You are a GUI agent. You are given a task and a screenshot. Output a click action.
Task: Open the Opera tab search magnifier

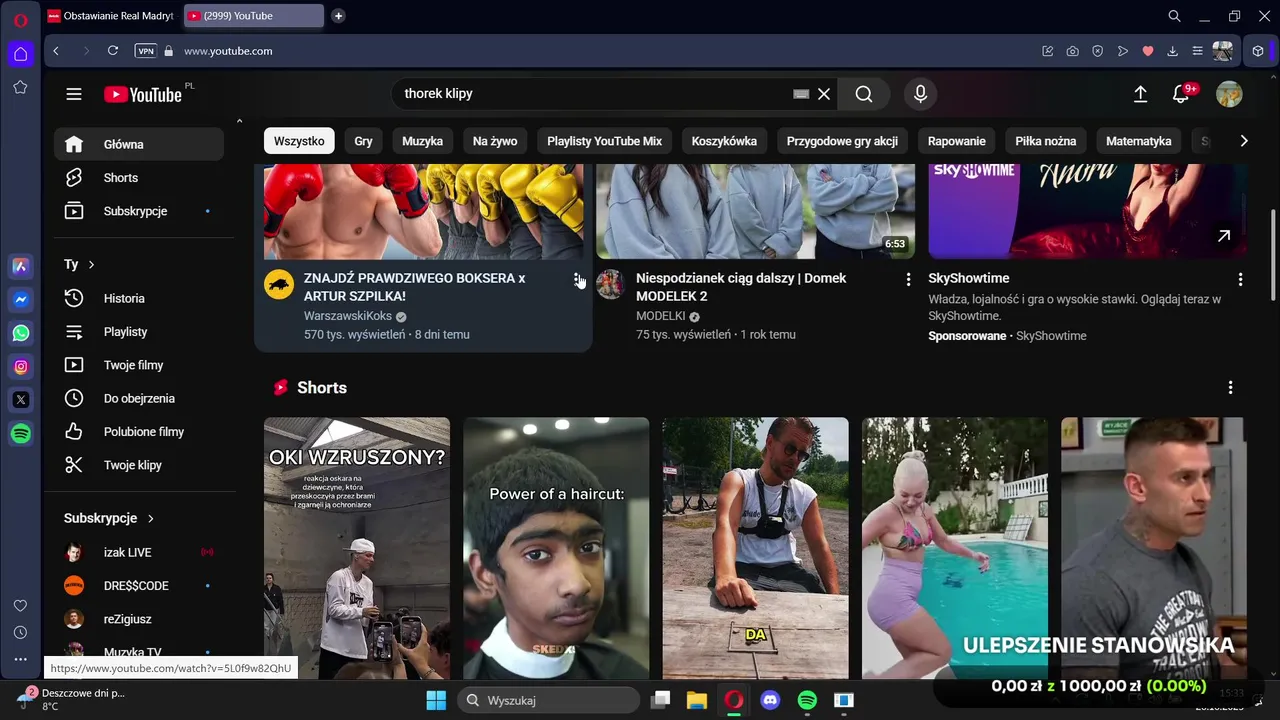(1175, 16)
